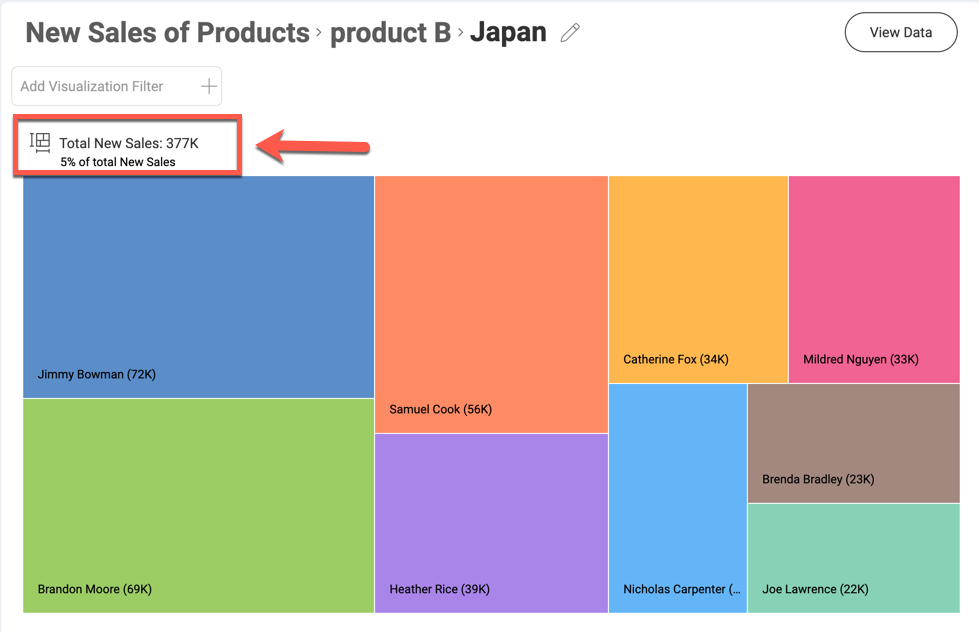Screen dimensions: 979x632
Task: Click the pencil edit title icon
Action: pos(570,33)
